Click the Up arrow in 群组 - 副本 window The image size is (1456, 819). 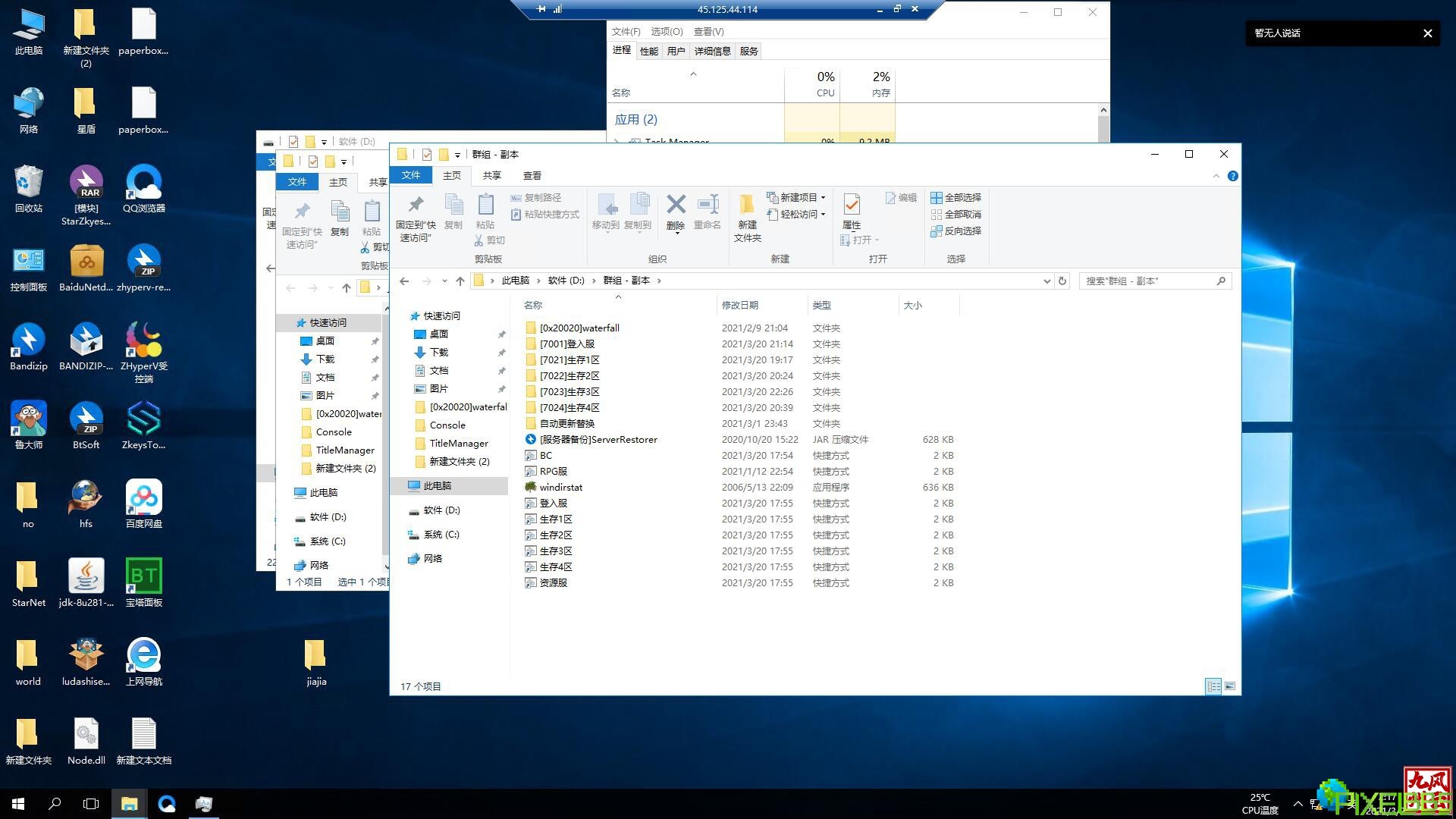coord(460,281)
